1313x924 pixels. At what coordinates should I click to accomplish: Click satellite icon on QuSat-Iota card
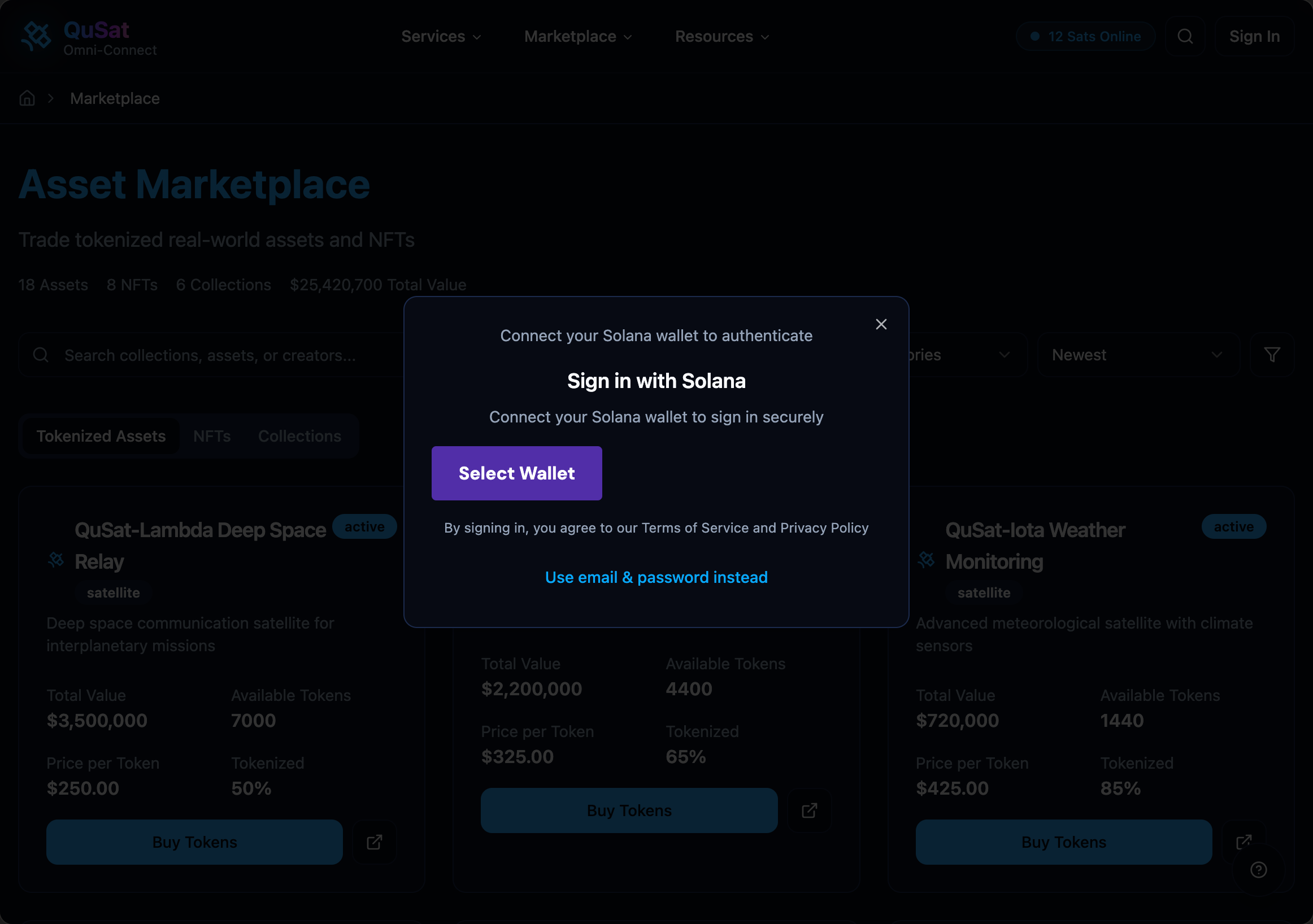coord(926,559)
